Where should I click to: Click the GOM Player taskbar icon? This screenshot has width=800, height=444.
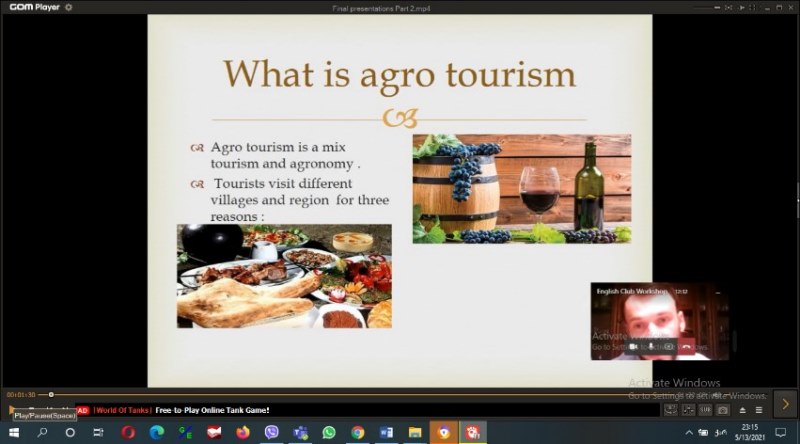click(x=473, y=433)
